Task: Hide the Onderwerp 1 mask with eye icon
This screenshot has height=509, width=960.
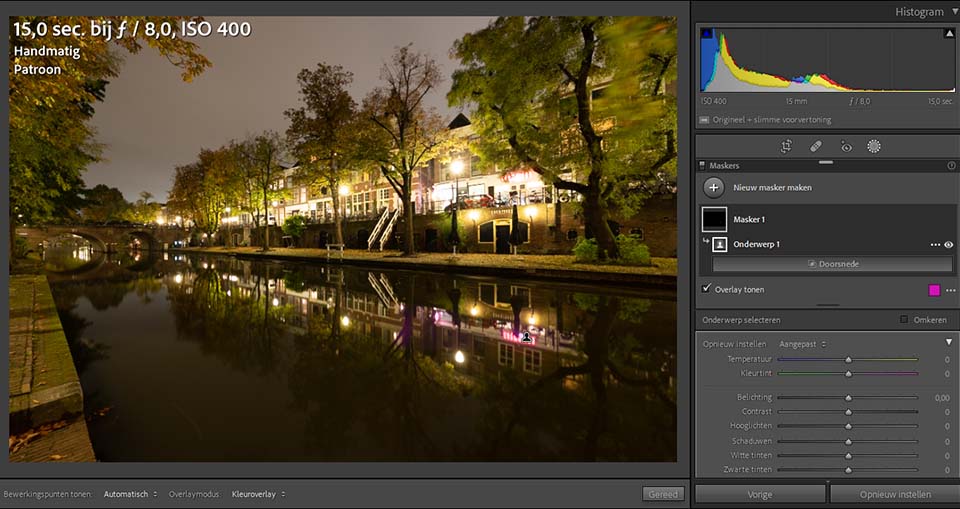Action: tap(948, 244)
